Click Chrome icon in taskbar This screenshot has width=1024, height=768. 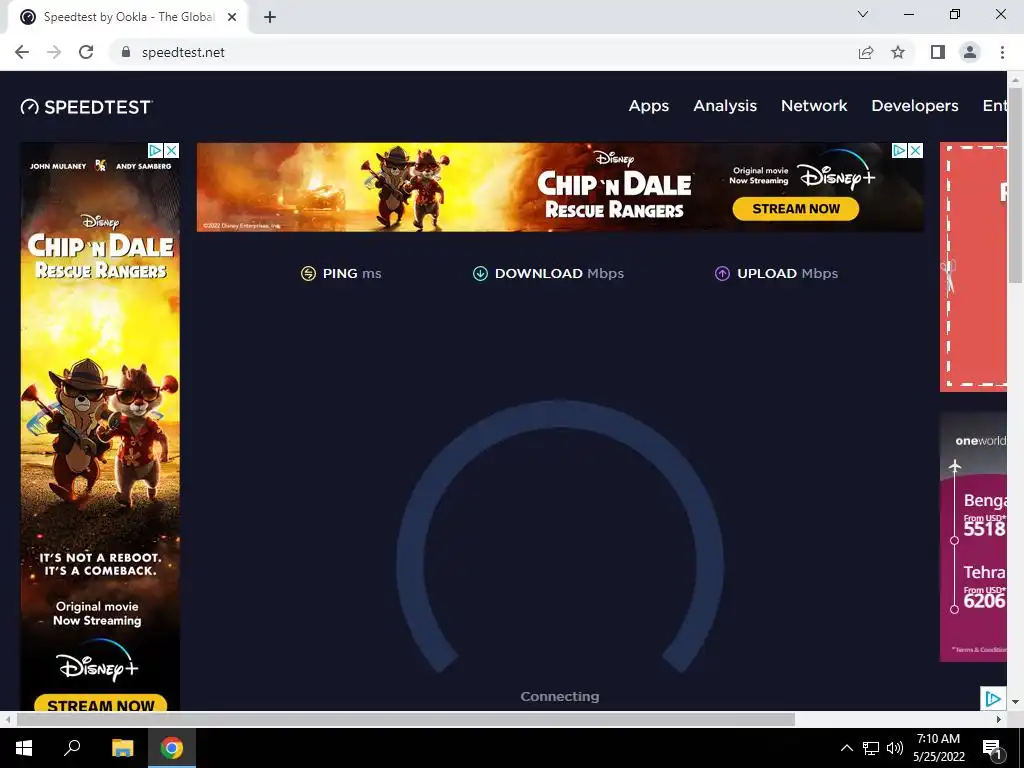(x=172, y=748)
